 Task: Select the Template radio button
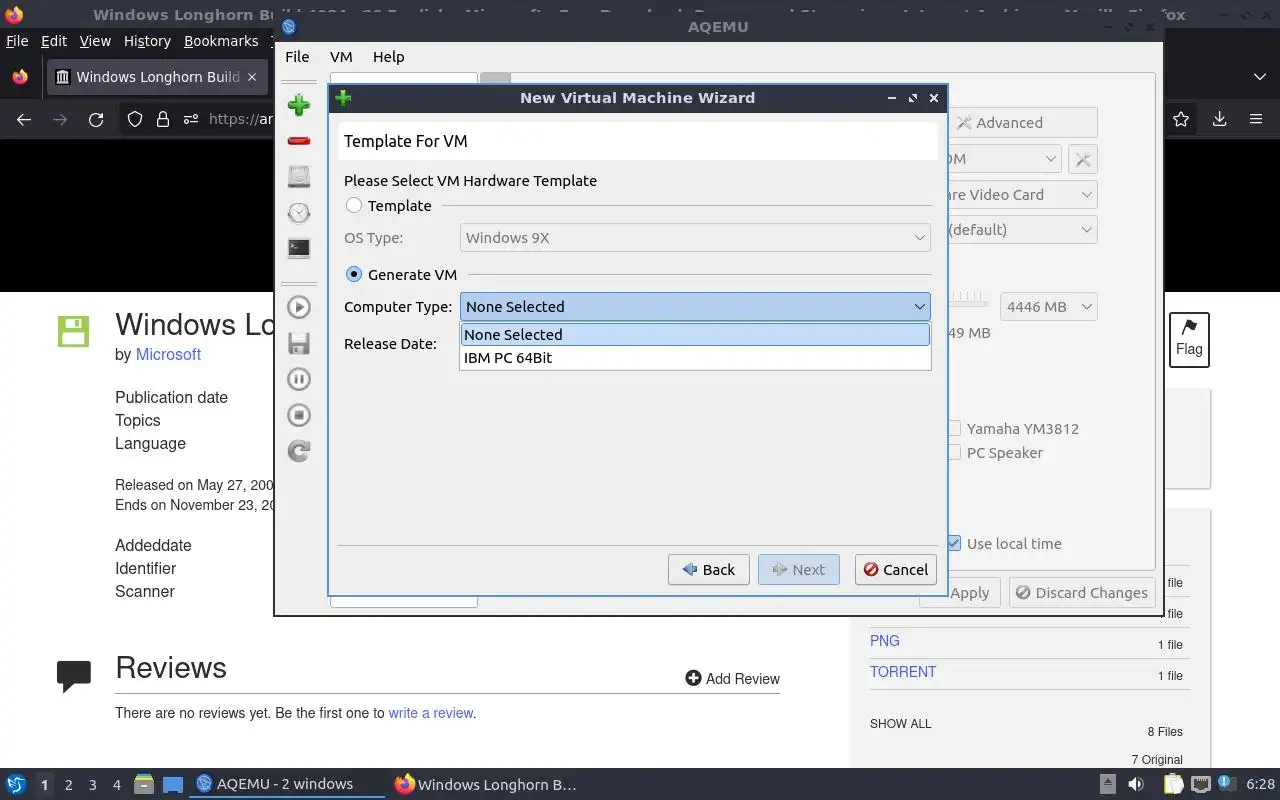[x=354, y=205]
